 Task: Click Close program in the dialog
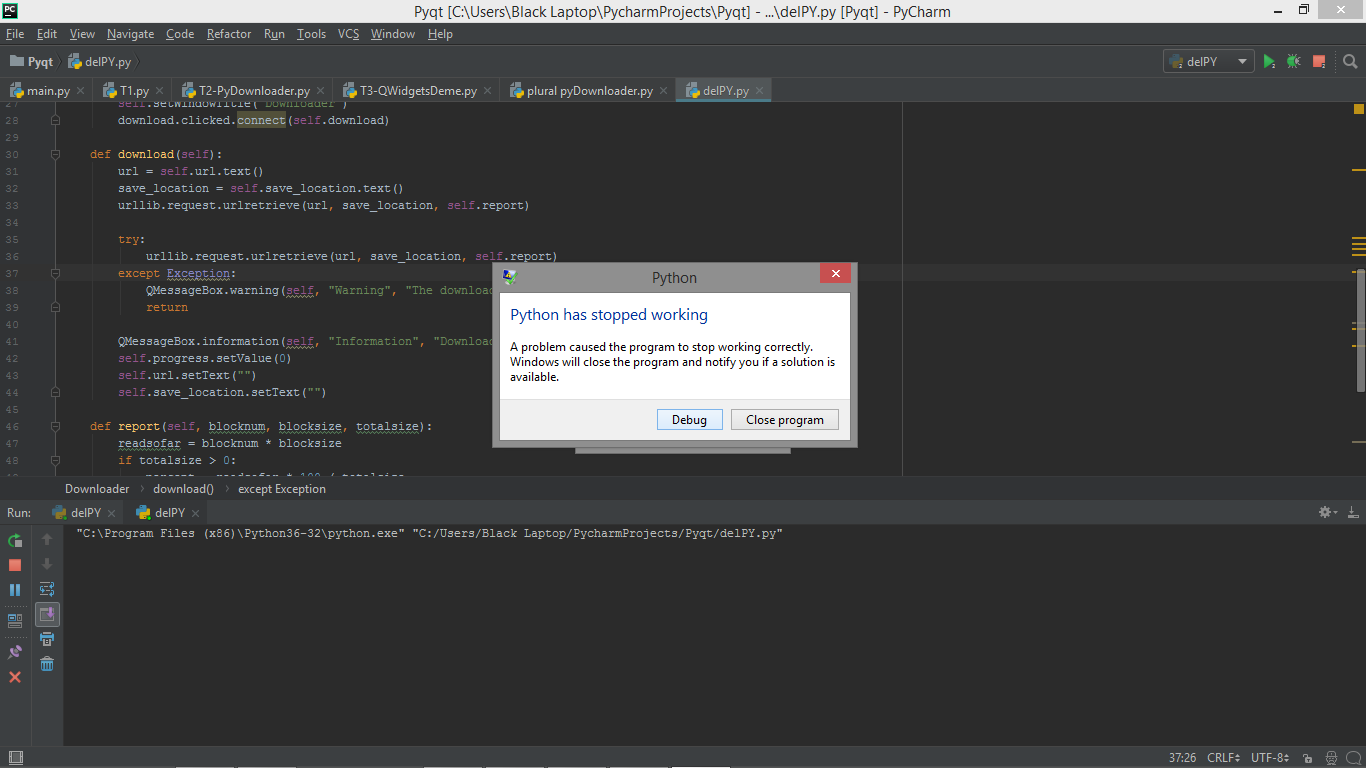tap(785, 420)
